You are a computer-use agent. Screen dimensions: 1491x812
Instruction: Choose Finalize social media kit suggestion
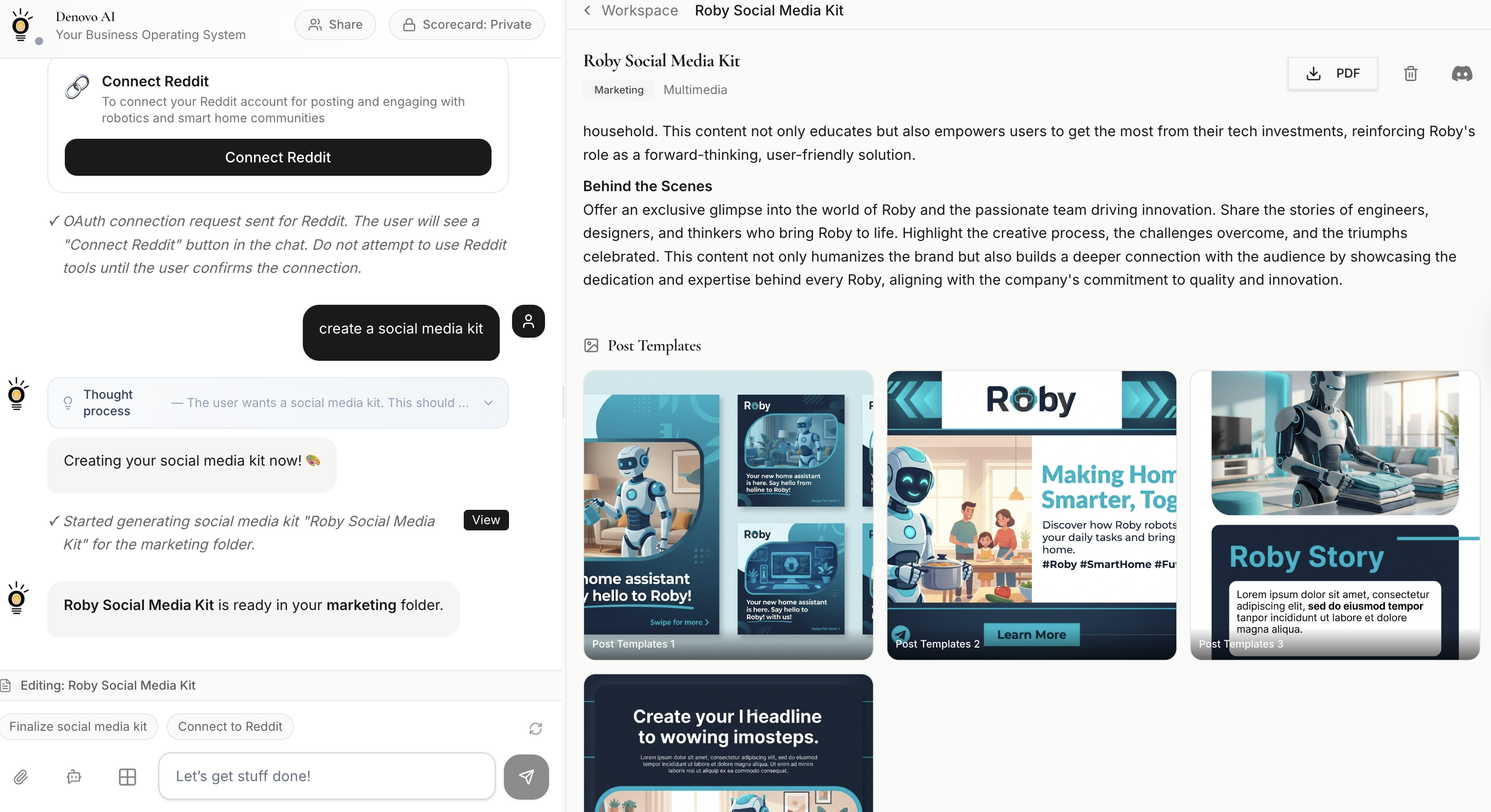(78, 726)
